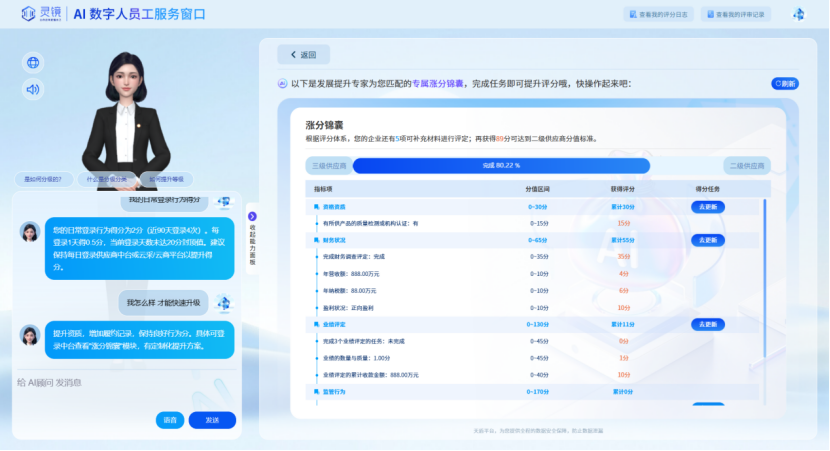The height and width of the screenshot is (451, 830).
Task: Open the user avatar icon top right
Action: pos(798,14)
